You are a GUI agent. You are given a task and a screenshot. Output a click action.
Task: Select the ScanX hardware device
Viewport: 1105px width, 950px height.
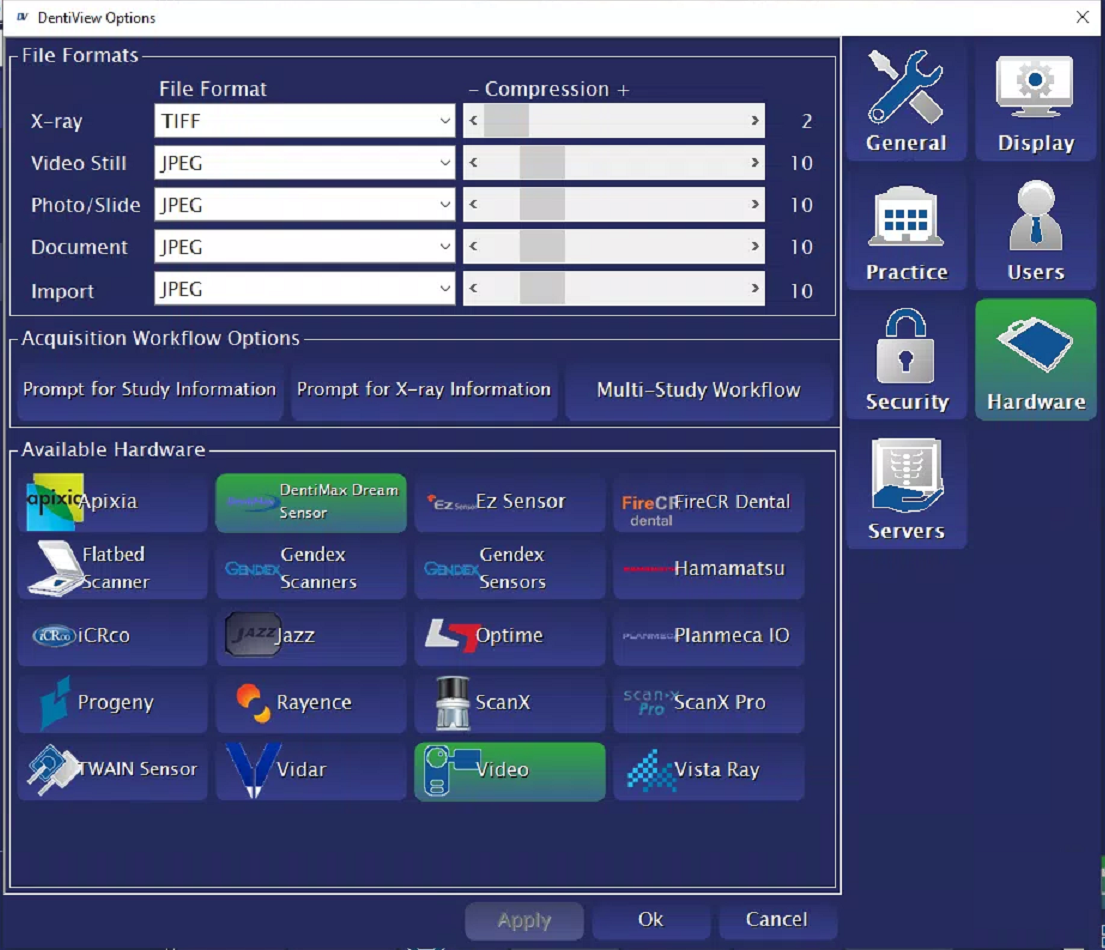pos(509,703)
